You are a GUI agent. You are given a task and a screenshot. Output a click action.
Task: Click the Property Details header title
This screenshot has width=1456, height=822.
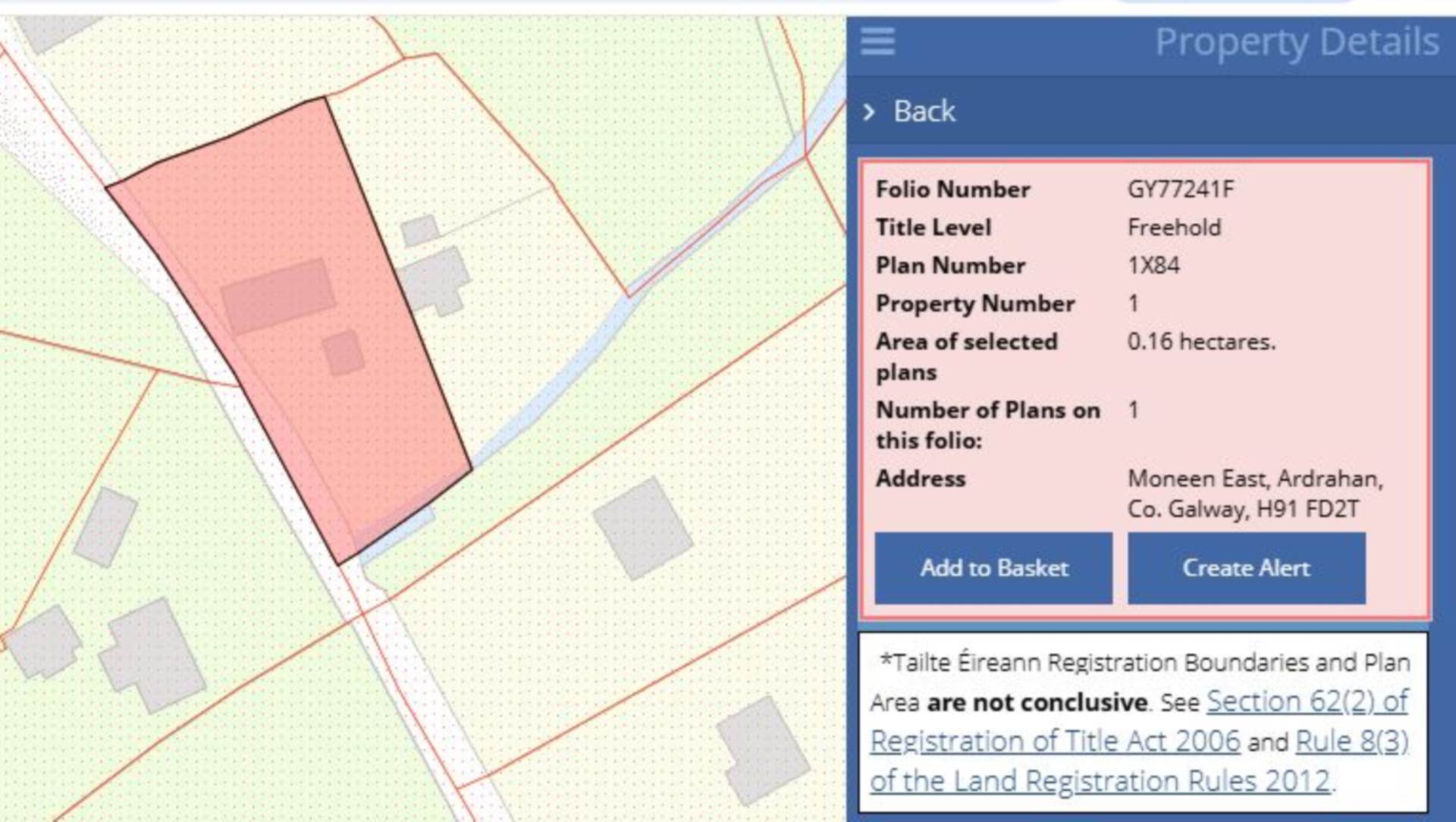point(1297,42)
